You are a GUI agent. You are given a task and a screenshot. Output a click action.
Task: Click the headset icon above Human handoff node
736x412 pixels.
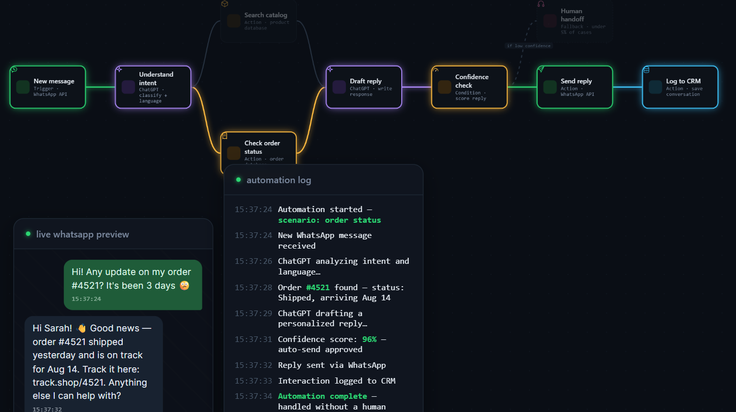coord(541,4)
